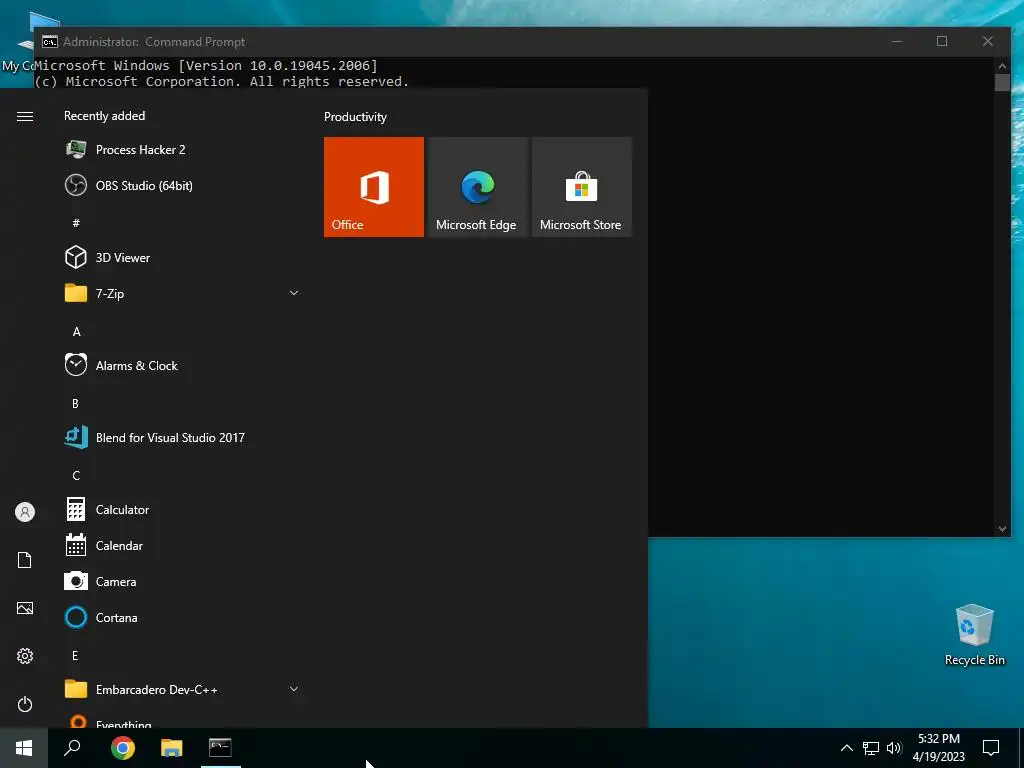
Task: Open Process Hacker 2 from Recently added
Action: [182, 150]
